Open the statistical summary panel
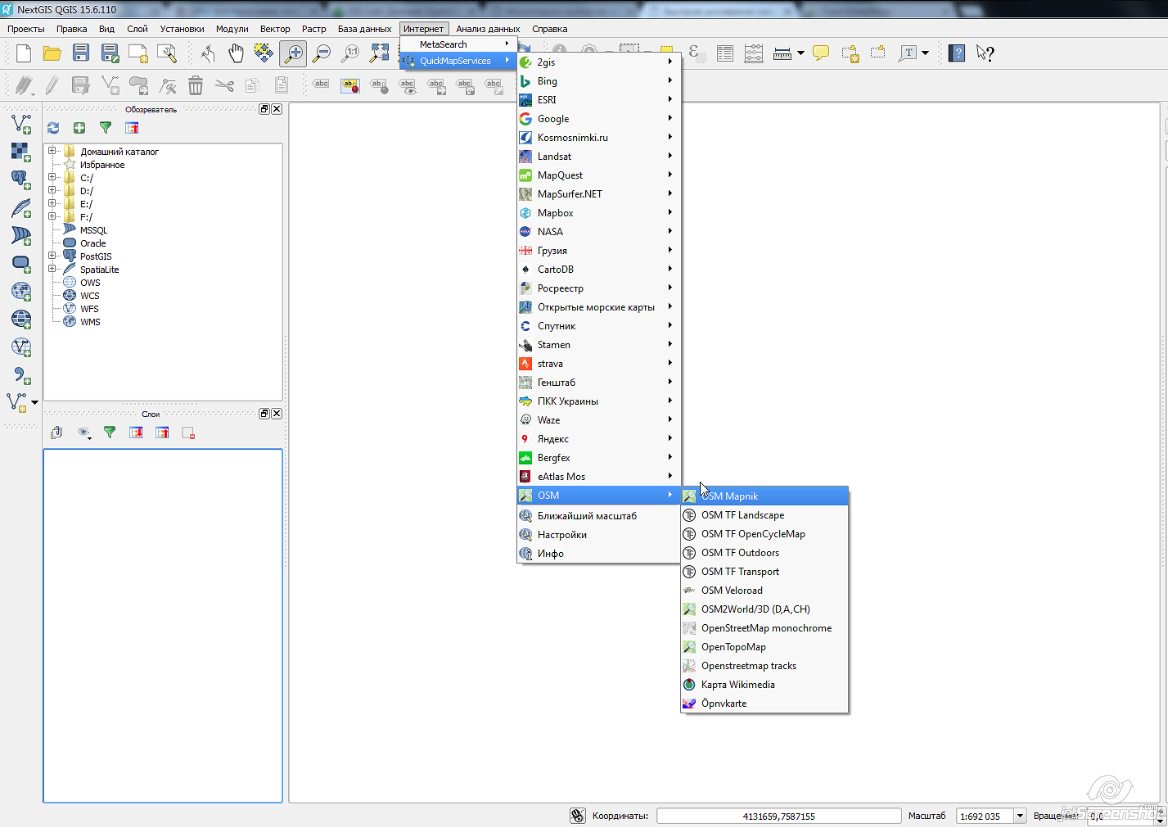1168x827 pixels. point(753,51)
